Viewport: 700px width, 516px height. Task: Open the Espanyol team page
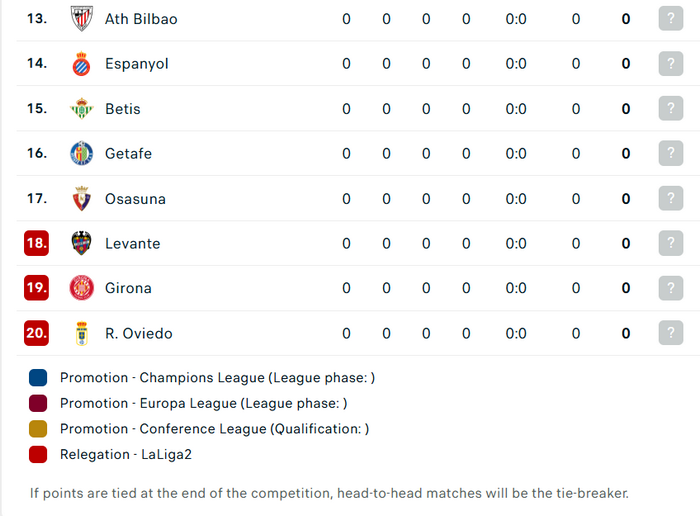[137, 64]
